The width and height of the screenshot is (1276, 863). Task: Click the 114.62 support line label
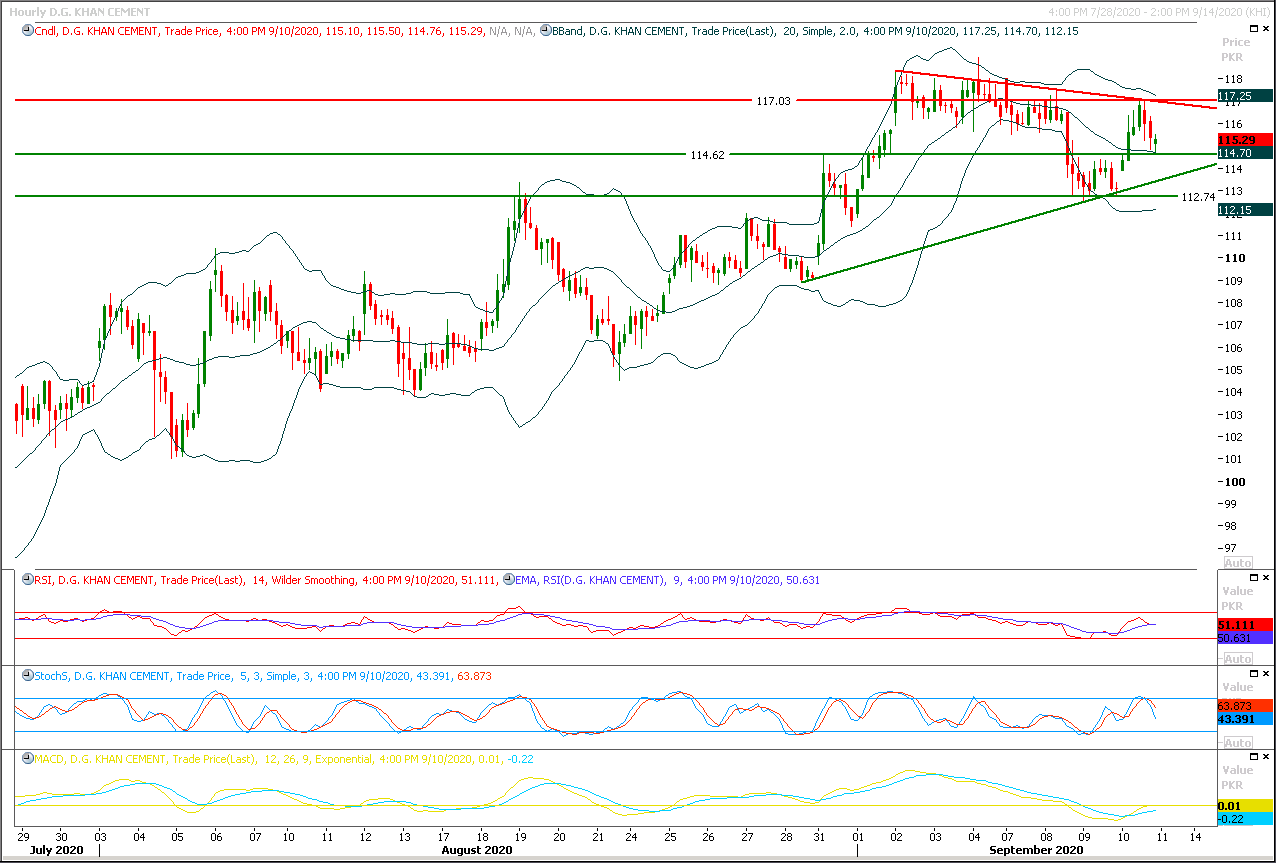[707, 155]
